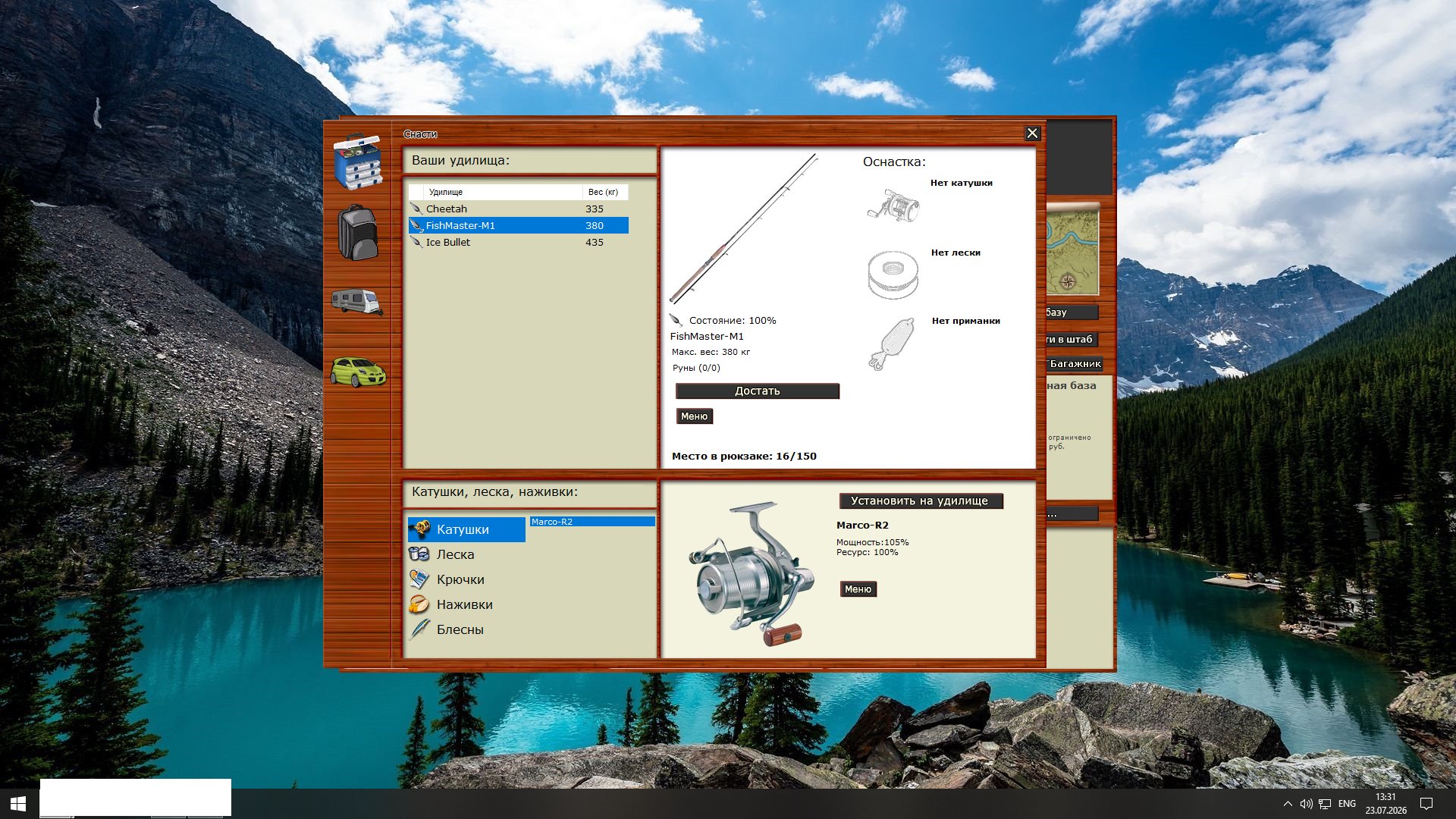The width and height of the screenshot is (1456, 819).
Task: Click the empty fishing line spool slot
Action: pyautogui.click(x=893, y=275)
